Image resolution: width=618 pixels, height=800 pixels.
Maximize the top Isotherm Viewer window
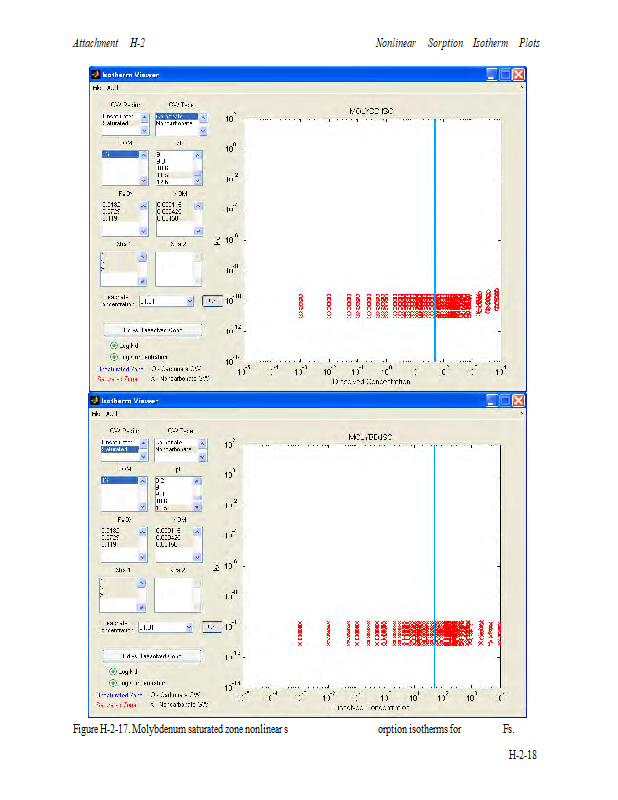[x=506, y=75]
